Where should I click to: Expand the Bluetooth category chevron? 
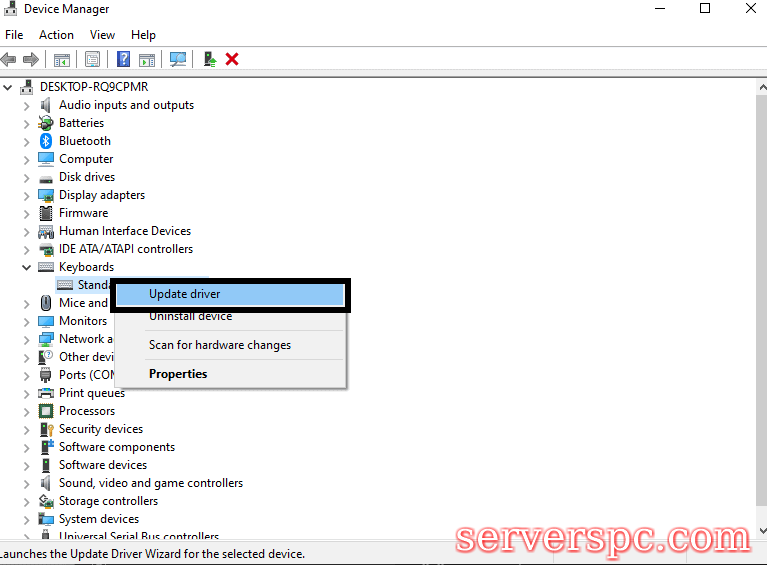coord(26,142)
